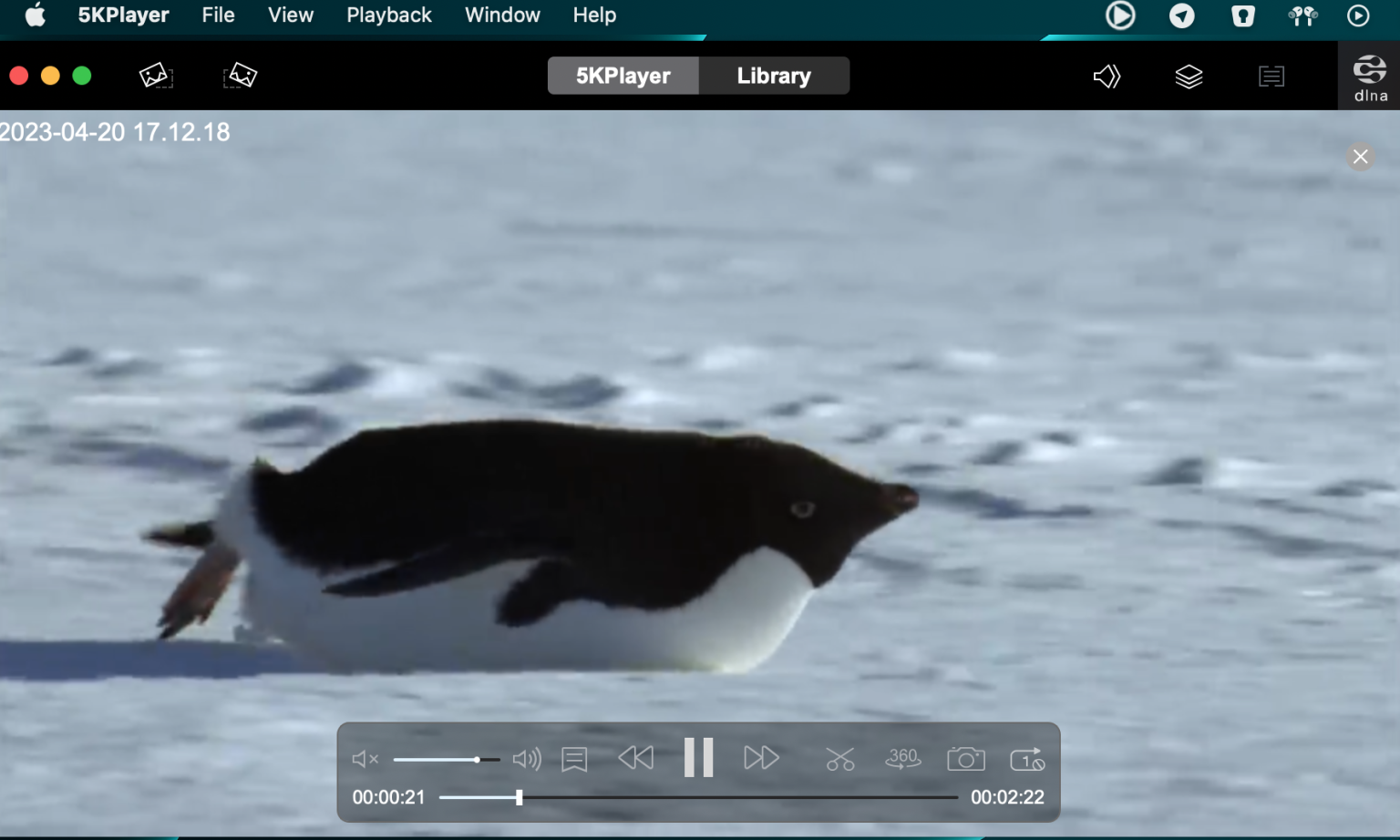Click the max volume speaker icon
1400x840 pixels.
(x=527, y=759)
